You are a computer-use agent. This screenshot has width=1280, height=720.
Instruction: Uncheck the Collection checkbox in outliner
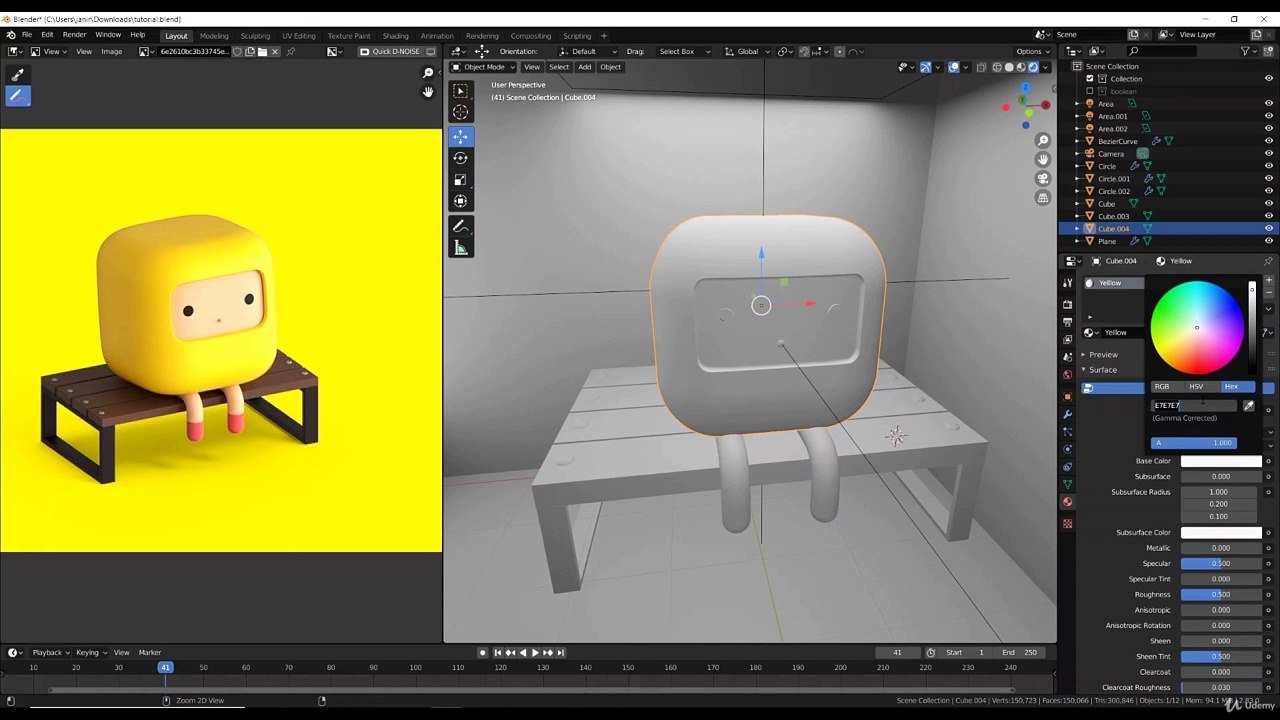(x=1090, y=79)
